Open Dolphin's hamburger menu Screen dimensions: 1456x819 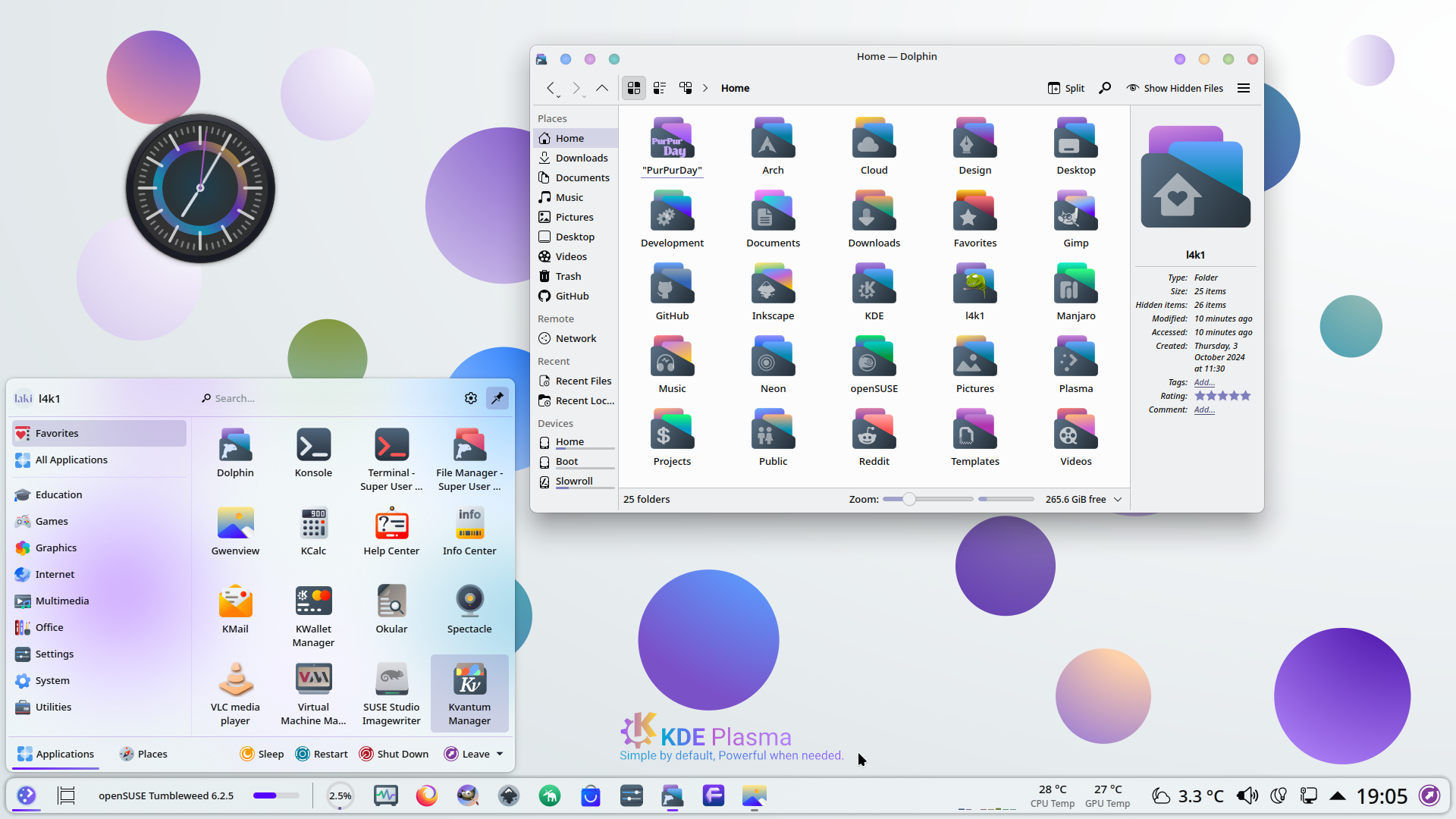coord(1244,88)
